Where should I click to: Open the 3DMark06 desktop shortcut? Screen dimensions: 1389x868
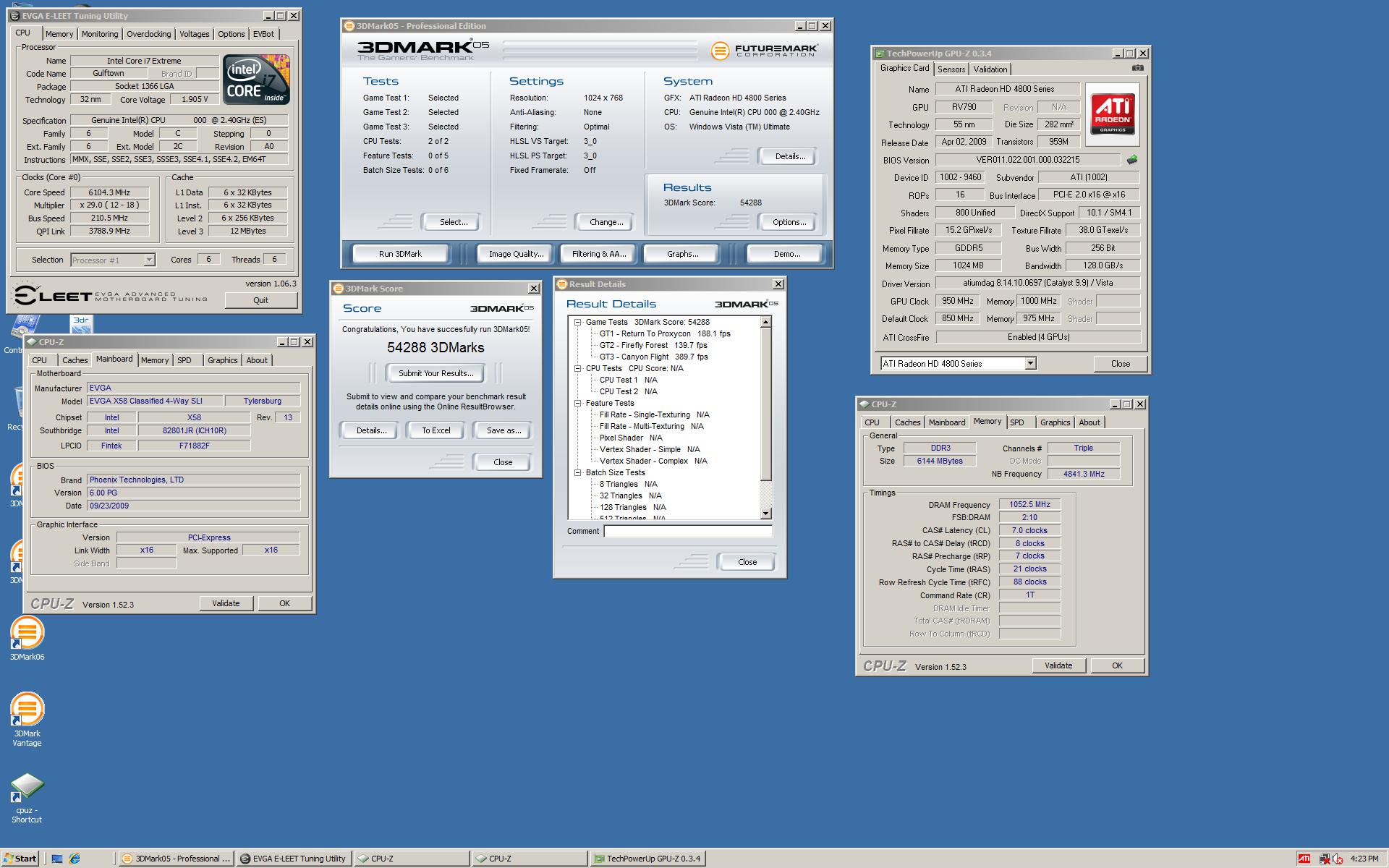(27, 638)
